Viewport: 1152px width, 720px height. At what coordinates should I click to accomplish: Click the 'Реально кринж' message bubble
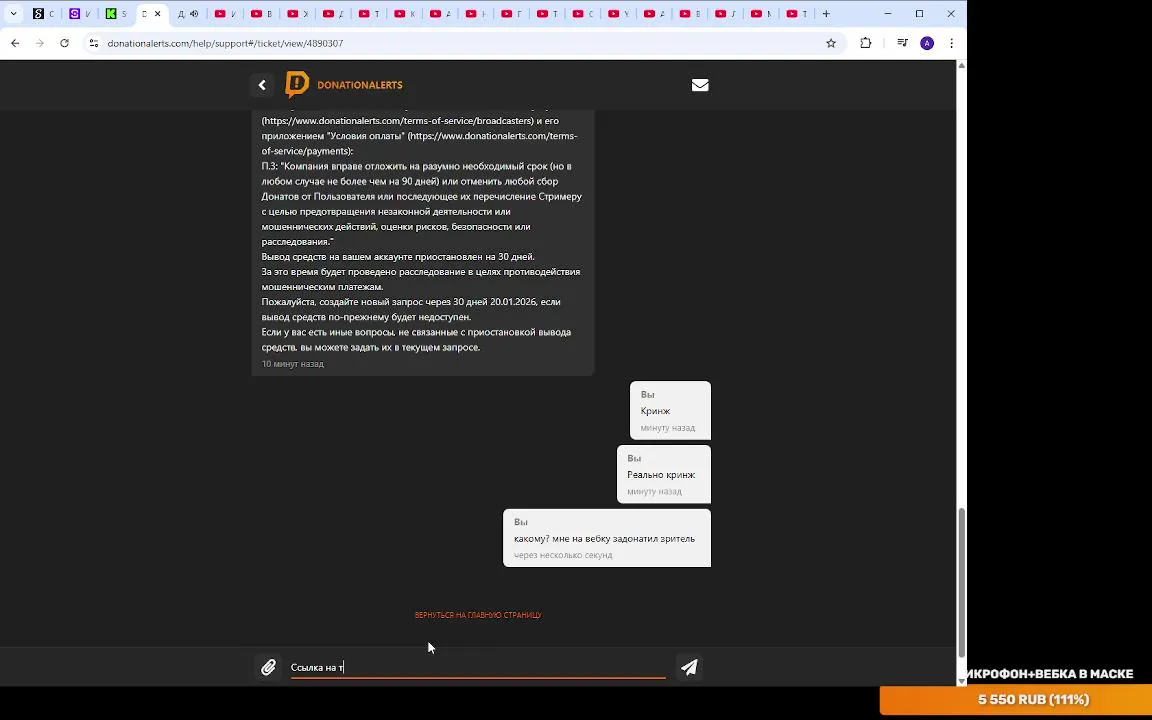click(664, 474)
